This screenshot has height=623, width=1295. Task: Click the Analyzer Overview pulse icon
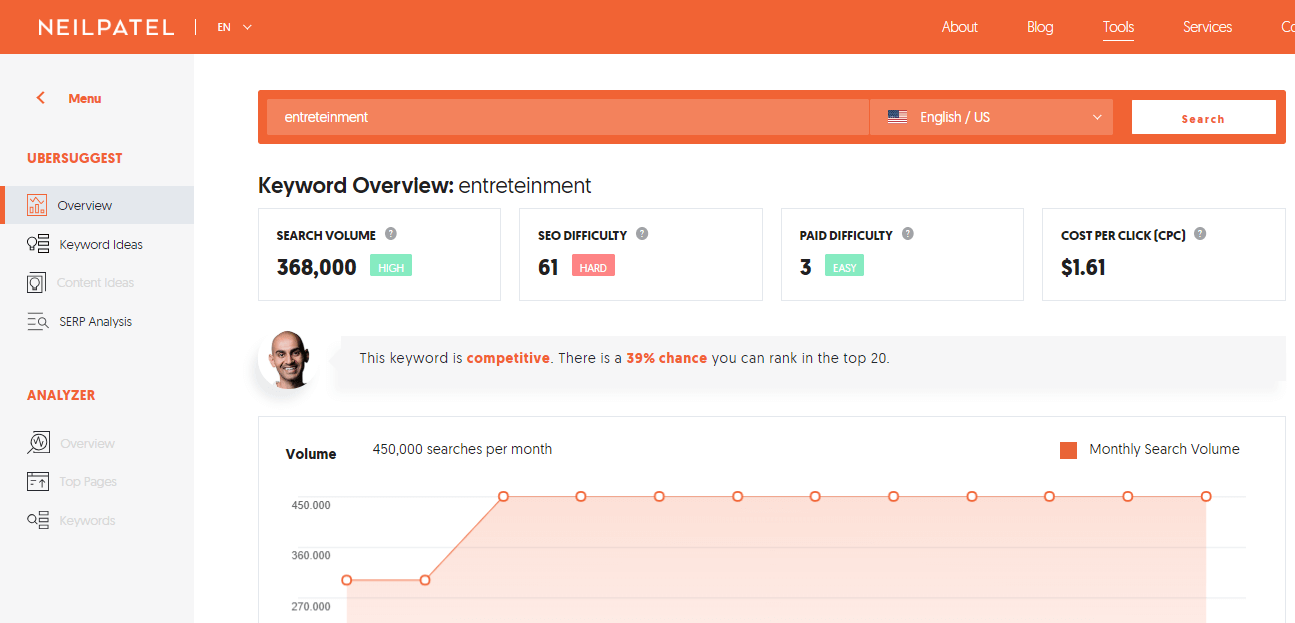(38, 442)
